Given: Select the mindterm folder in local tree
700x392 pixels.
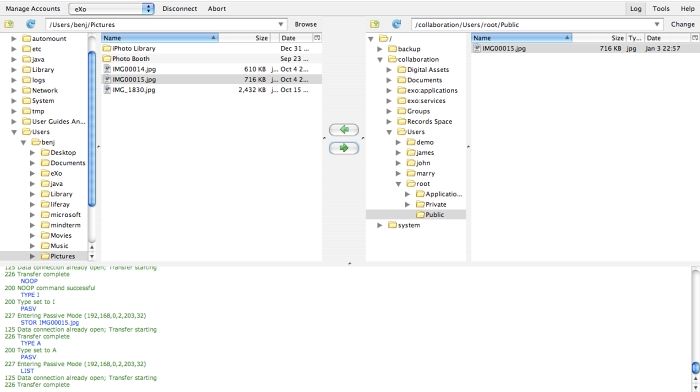Looking at the screenshot, I should pos(61,225).
